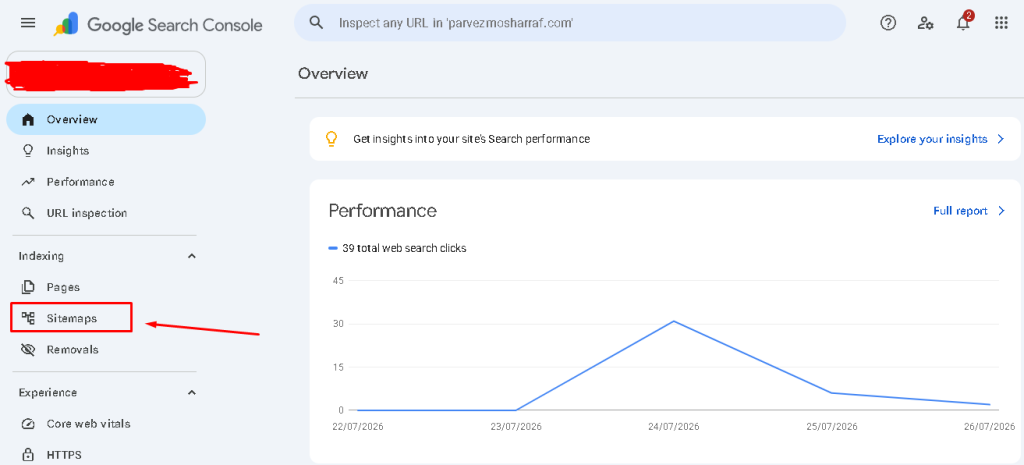Open URL inspection in the sidebar

[87, 213]
